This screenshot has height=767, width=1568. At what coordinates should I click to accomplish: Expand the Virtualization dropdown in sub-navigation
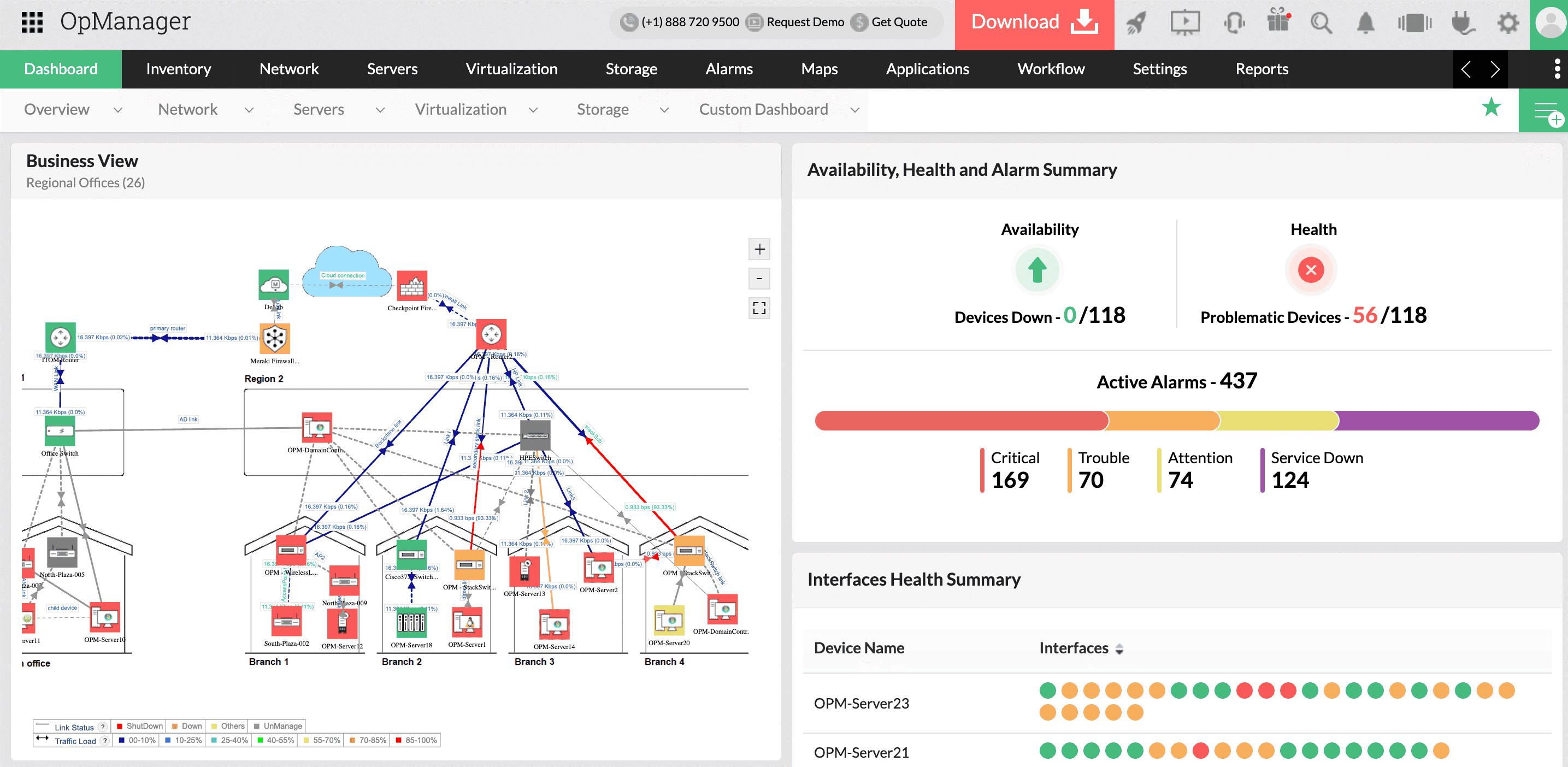[x=533, y=110]
